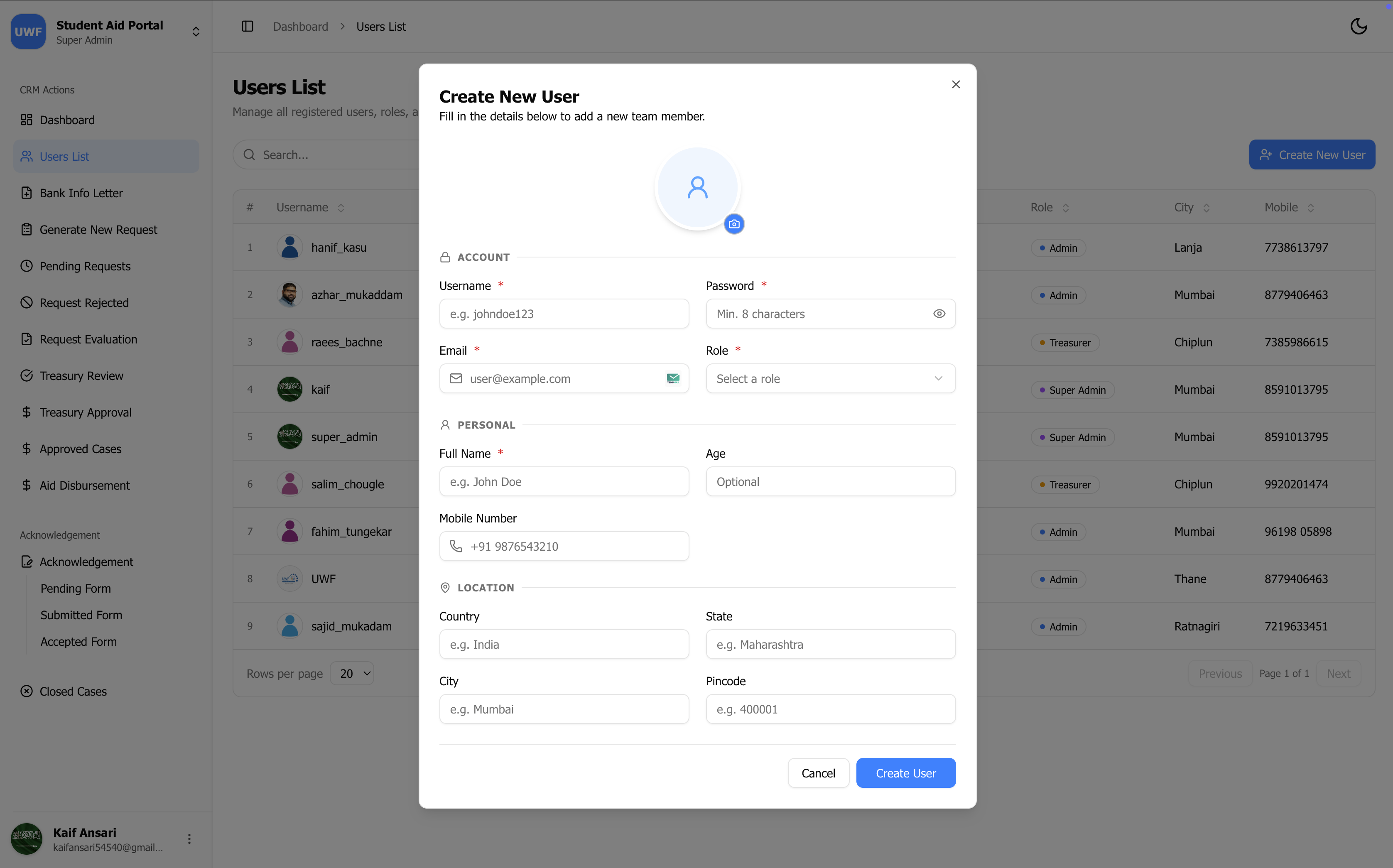Toggle the sidebar panel icon
This screenshot has width=1393, height=868.
pos(248,27)
